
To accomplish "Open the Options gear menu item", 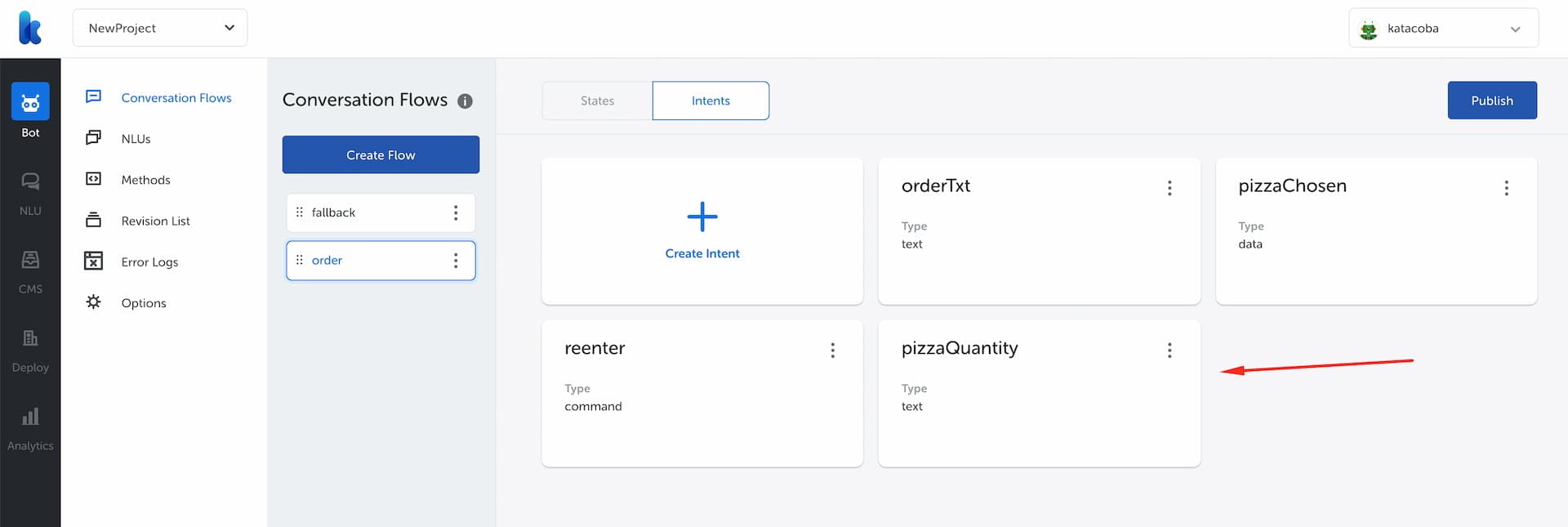I will pos(144,302).
